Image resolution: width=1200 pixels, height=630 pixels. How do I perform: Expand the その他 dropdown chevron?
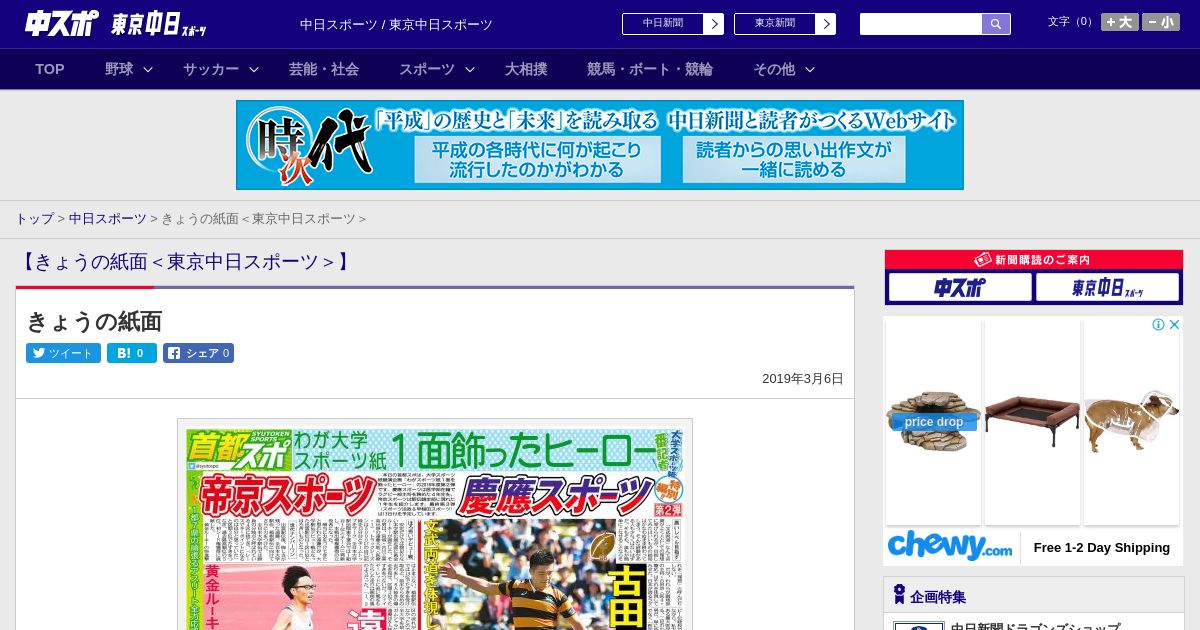(810, 69)
